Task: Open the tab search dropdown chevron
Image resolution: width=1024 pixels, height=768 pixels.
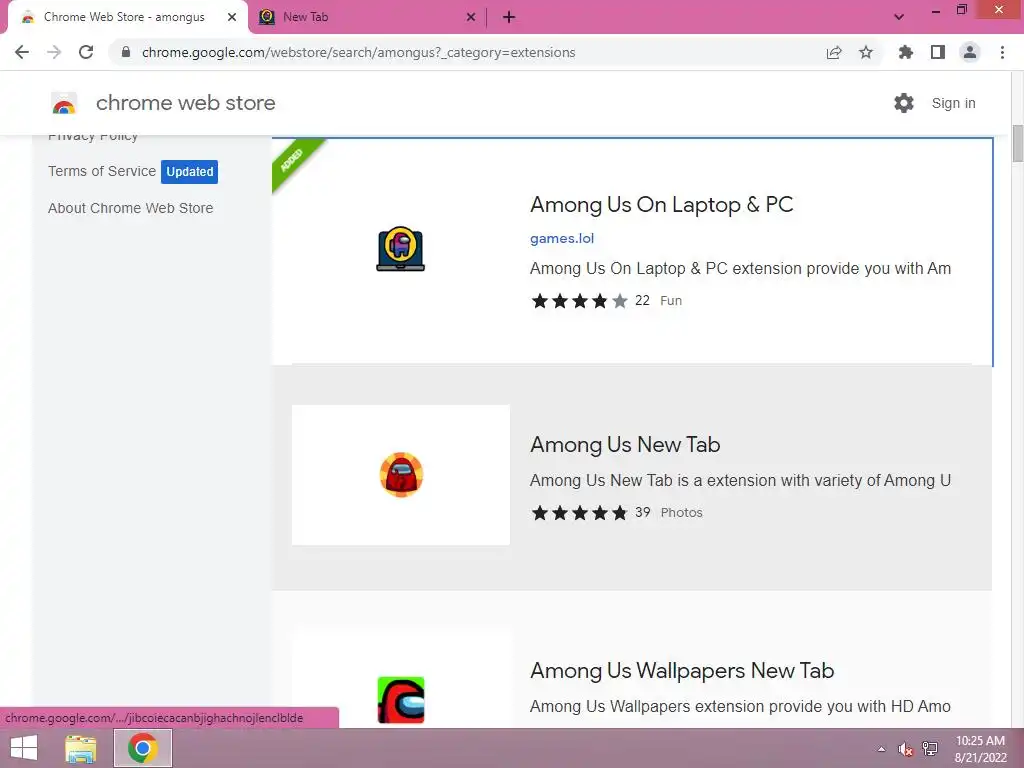Action: 899,17
